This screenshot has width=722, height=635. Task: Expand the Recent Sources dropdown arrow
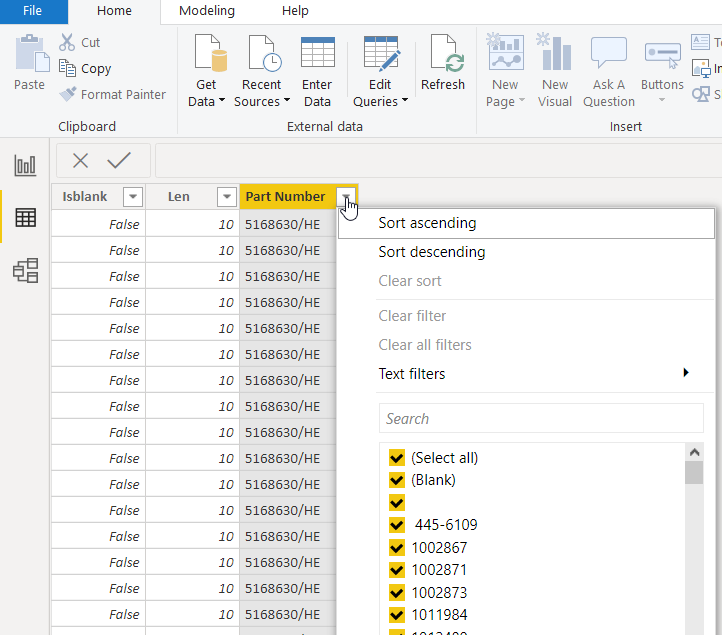286,100
